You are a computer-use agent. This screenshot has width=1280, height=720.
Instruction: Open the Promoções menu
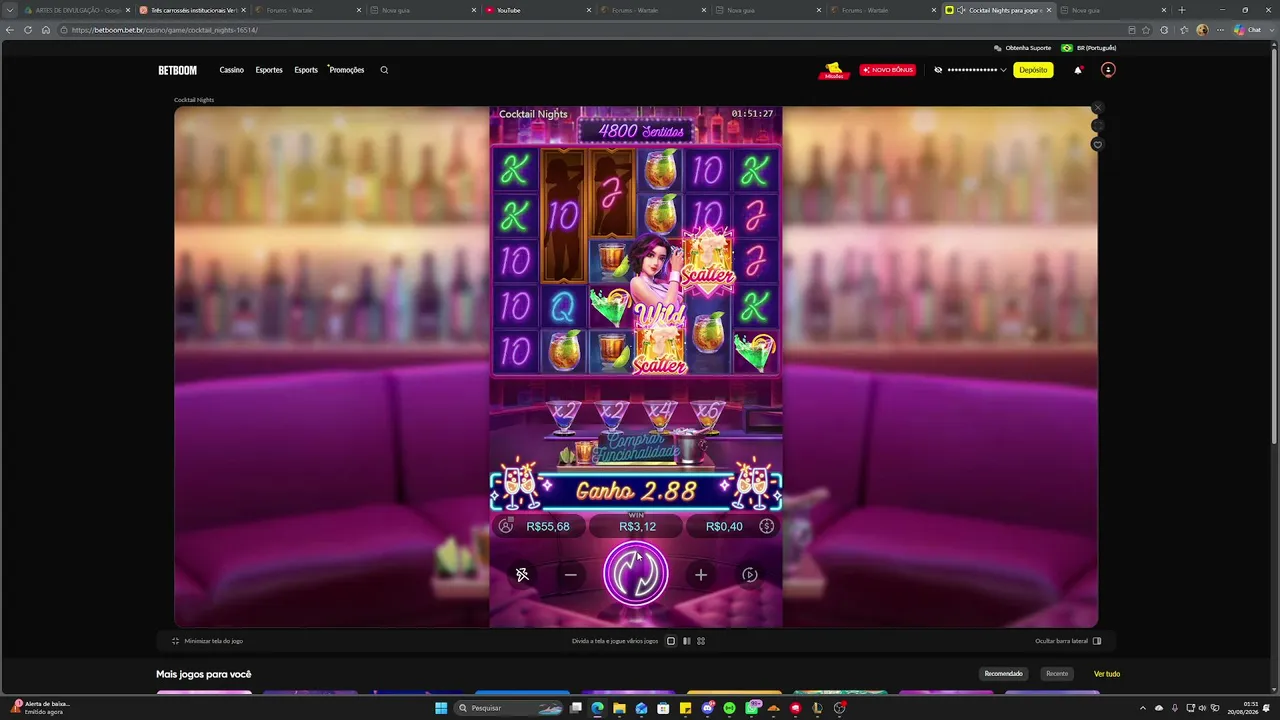(346, 70)
